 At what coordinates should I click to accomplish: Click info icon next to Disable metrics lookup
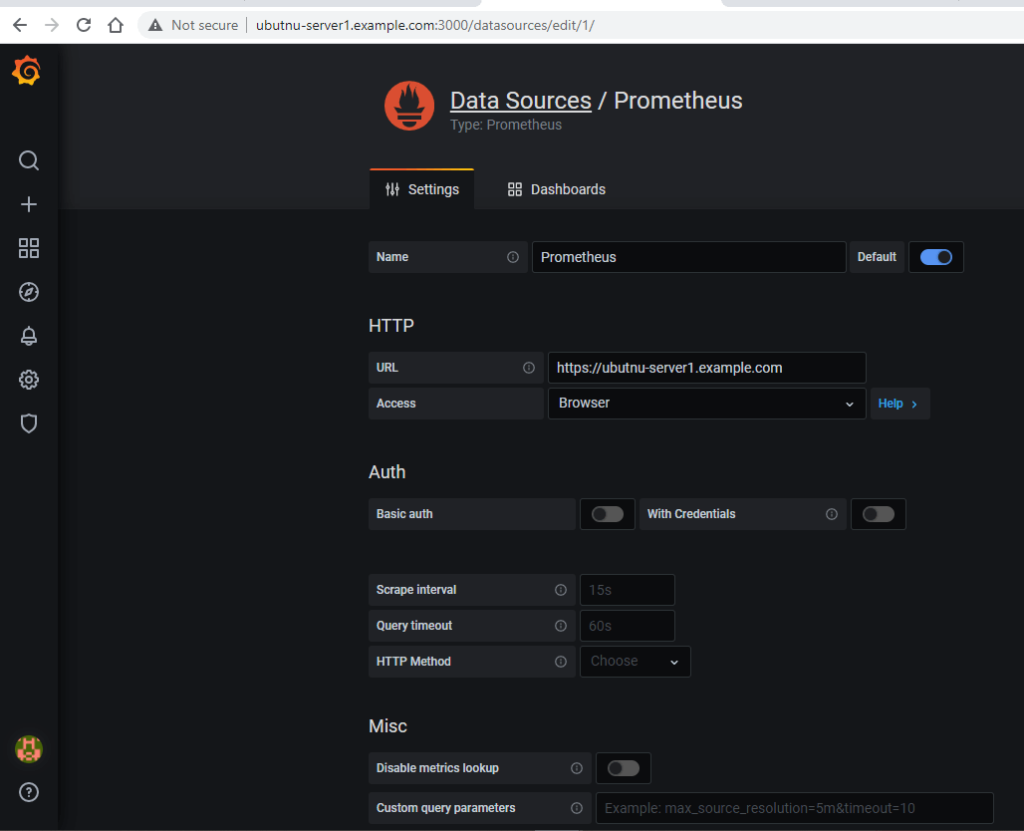tap(576, 768)
